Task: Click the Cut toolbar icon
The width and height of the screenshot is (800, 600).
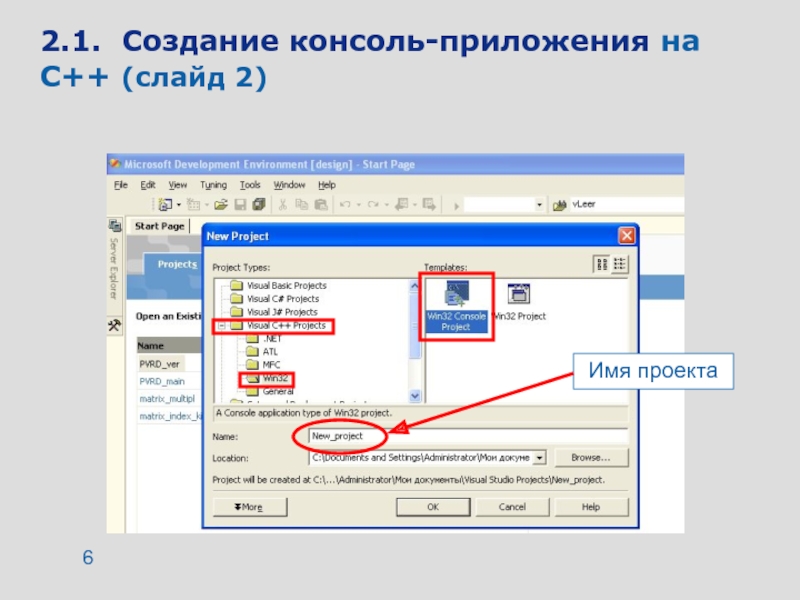Action: pyautogui.click(x=282, y=205)
